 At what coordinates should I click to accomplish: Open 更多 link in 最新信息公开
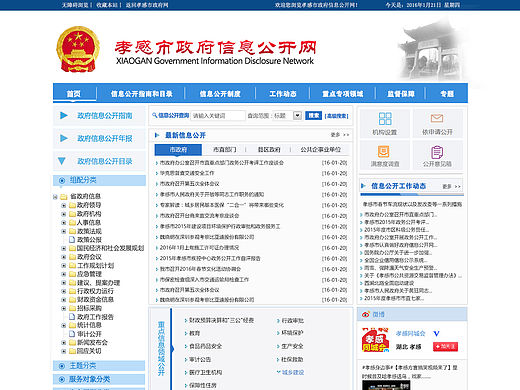[x=340, y=135]
